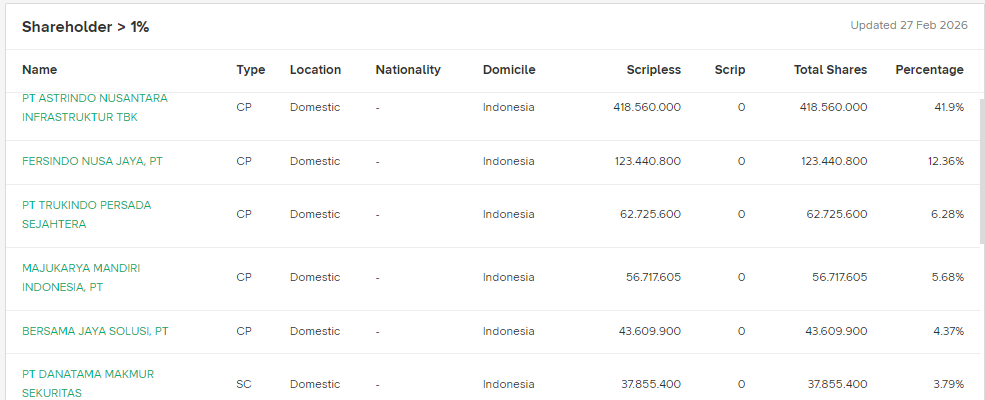This screenshot has width=985, height=400.
Task: Open PT Trukindo Persada Sejahtera shareholder
Action: pos(86,214)
